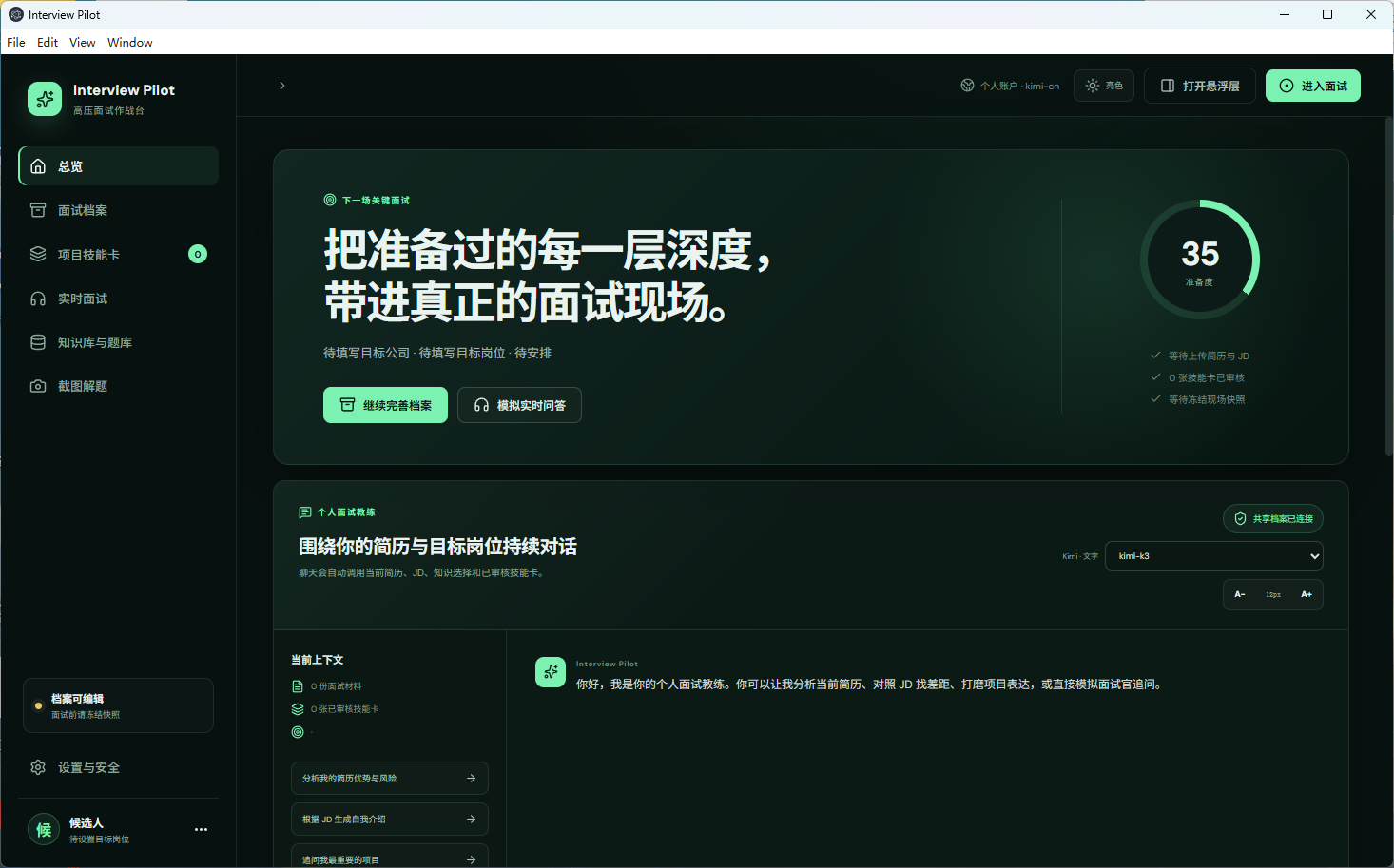
Task: Select 根据 JD 生成自我介绍 prompt
Action: click(390, 820)
